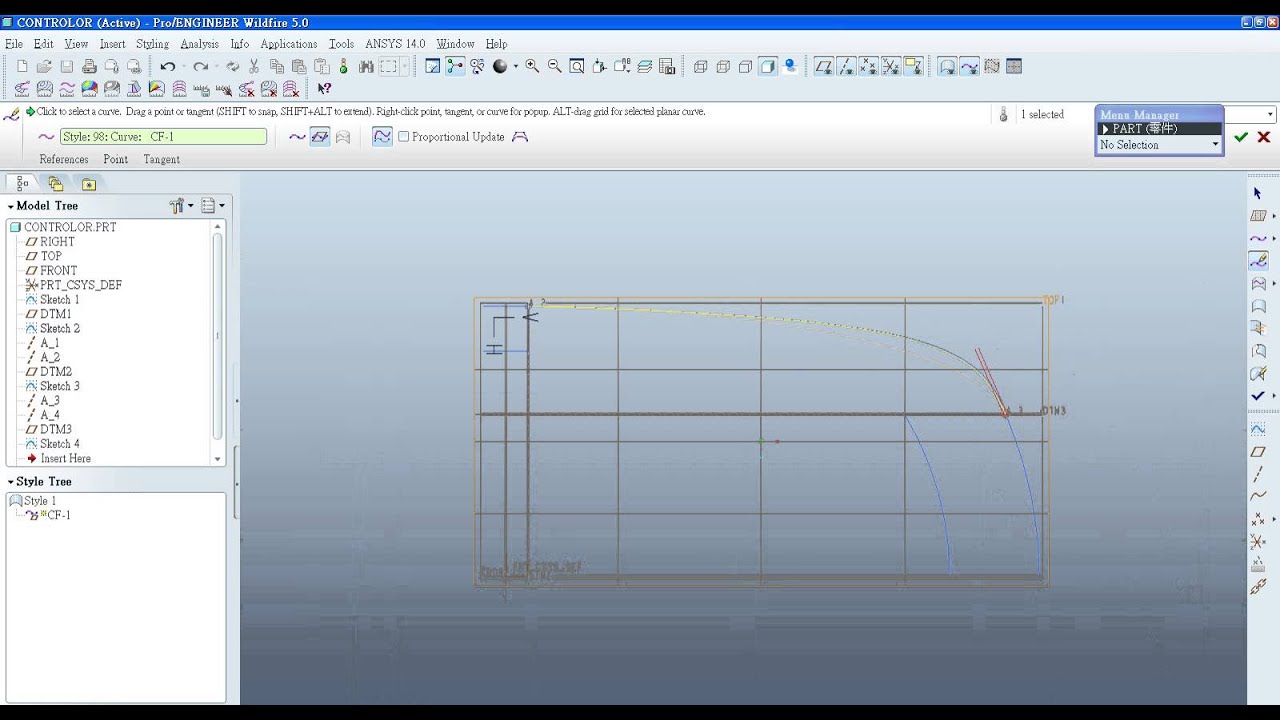
Task: Open the References panel
Action: pos(64,160)
